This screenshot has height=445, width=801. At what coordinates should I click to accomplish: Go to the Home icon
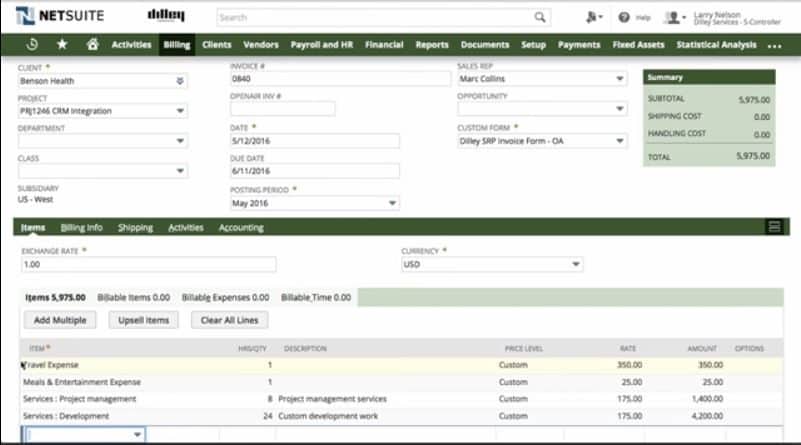92,45
